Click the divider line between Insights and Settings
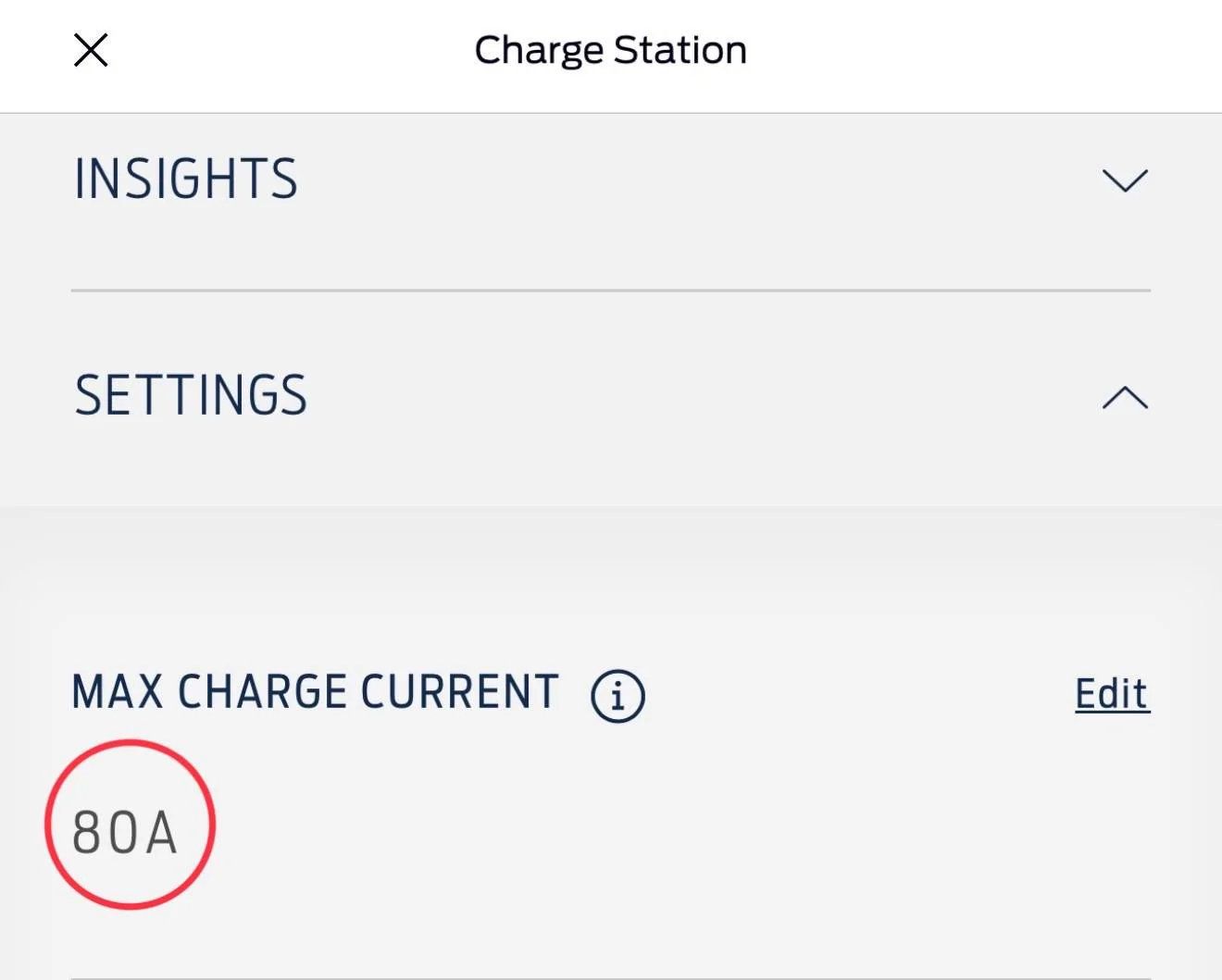 click(x=610, y=291)
